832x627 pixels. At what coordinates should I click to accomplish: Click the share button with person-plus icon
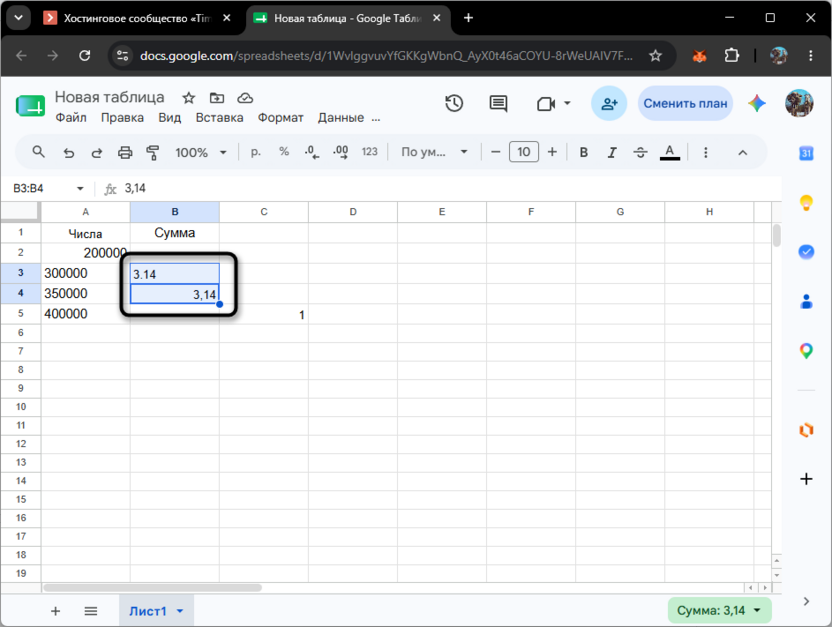click(x=609, y=103)
